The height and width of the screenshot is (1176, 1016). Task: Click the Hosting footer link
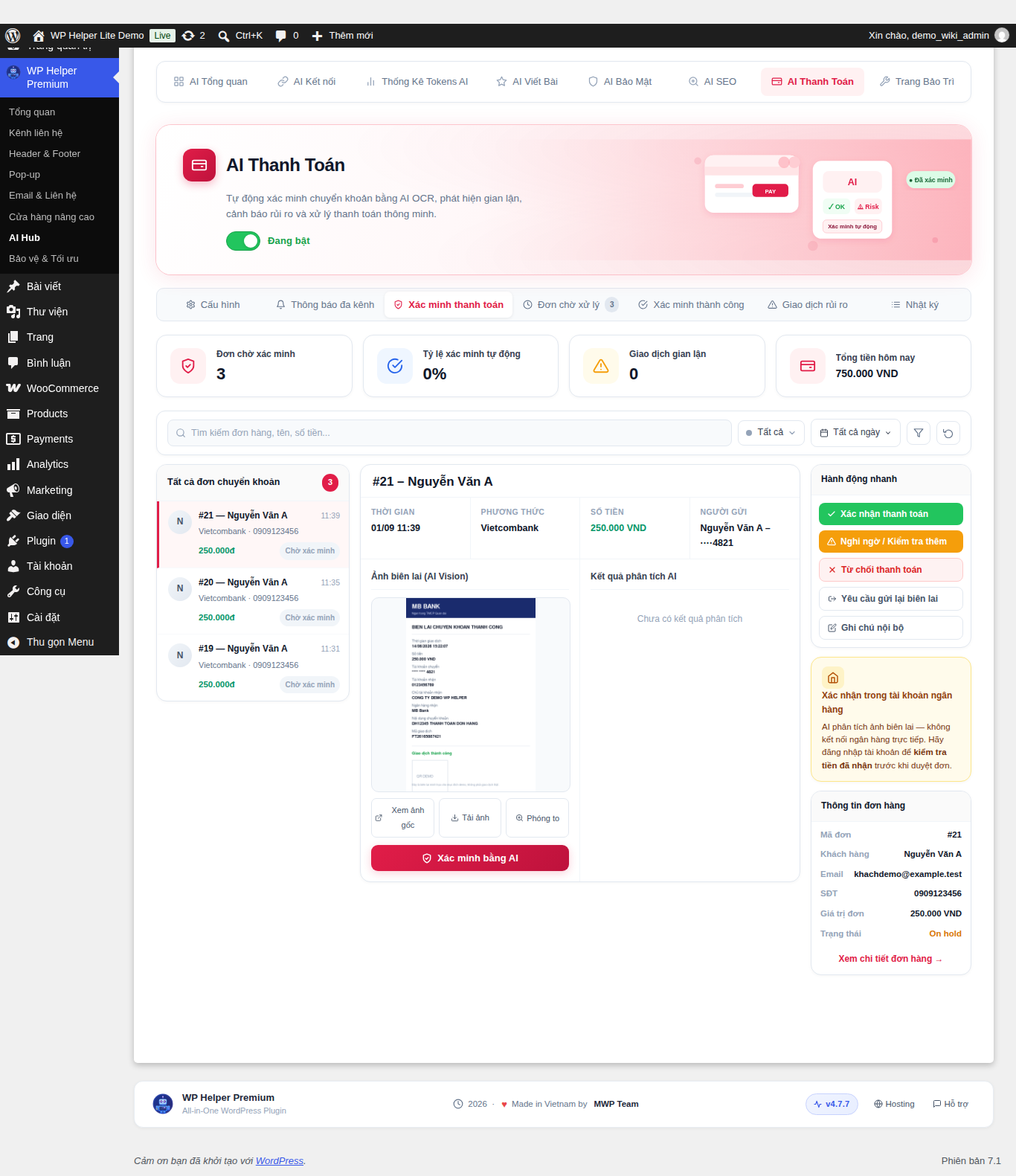tap(894, 1104)
